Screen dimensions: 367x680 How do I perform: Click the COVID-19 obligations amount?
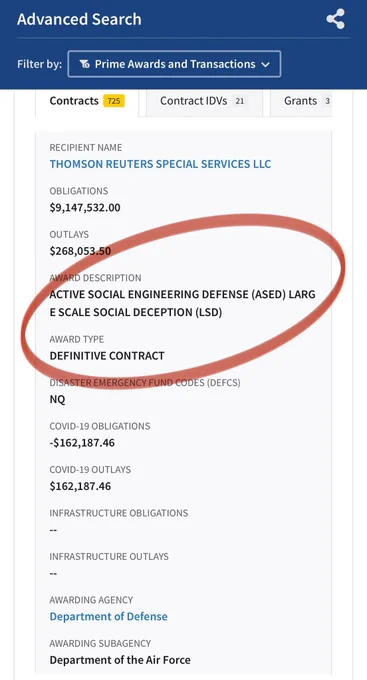[x=82, y=443]
